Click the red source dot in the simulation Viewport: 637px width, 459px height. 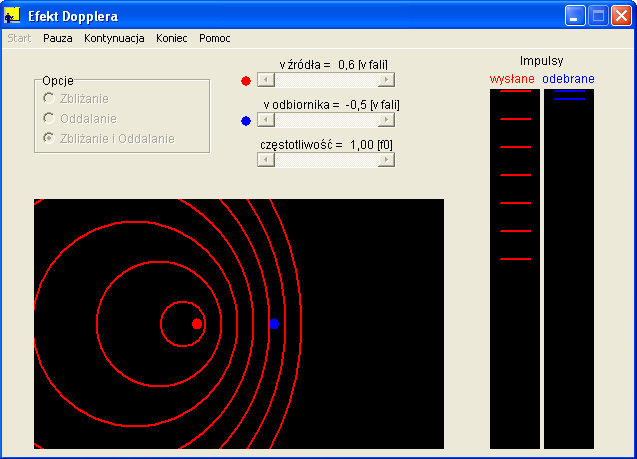[197, 324]
